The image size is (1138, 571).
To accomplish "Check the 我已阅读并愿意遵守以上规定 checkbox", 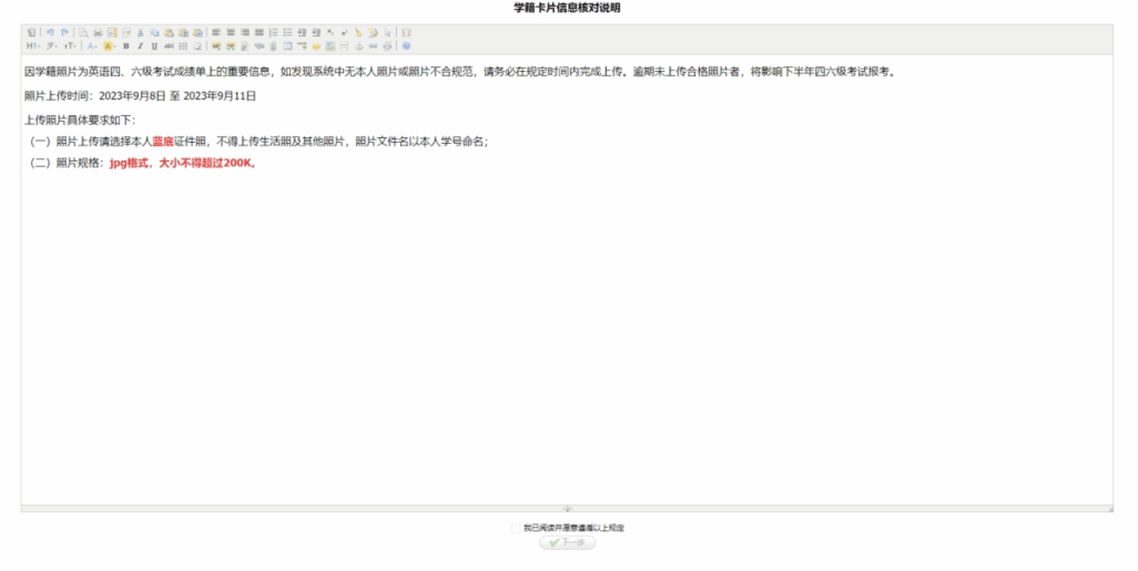I will 516,528.
